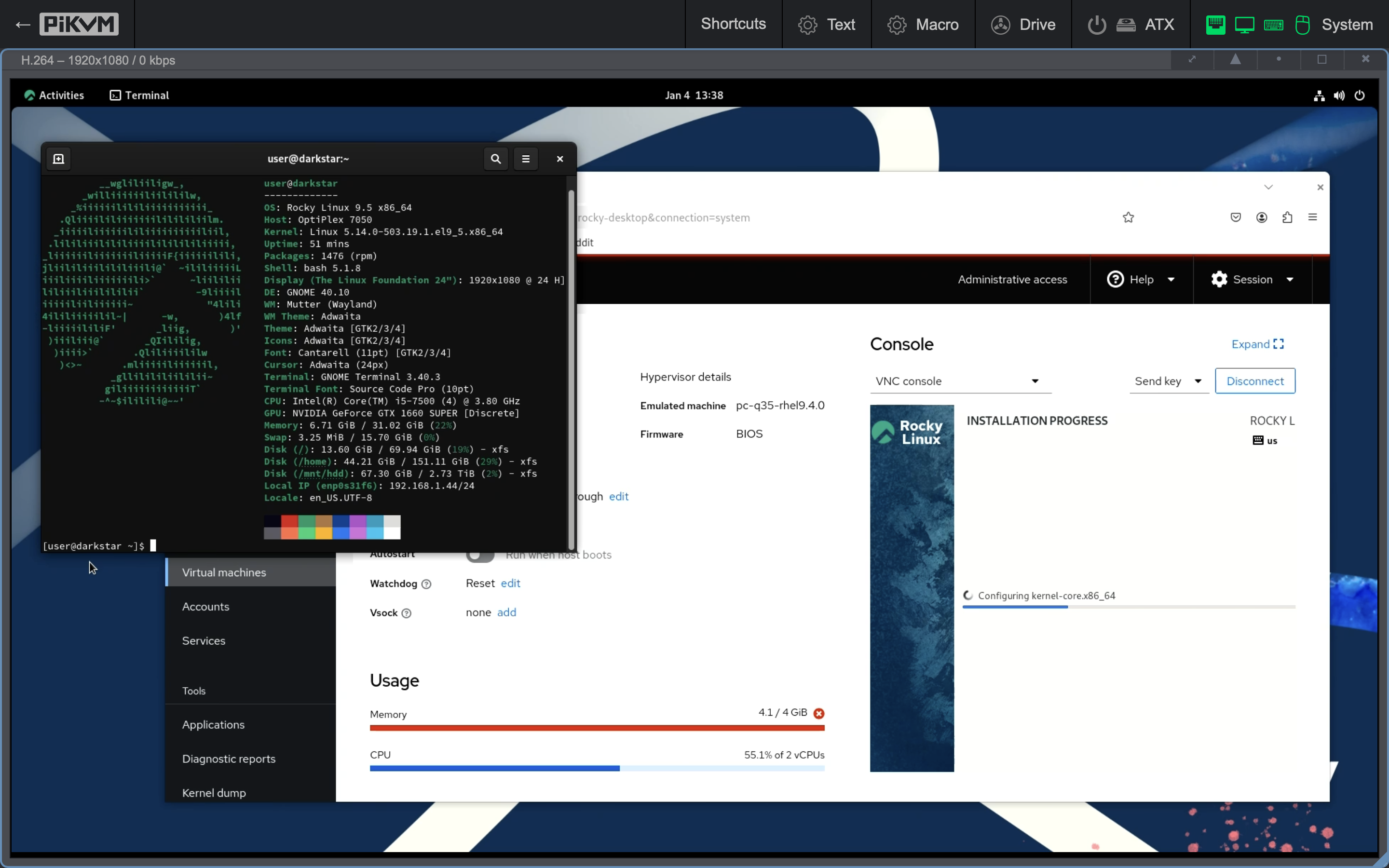
Task: Click the GNOME power icon in top bar
Action: (1359, 95)
